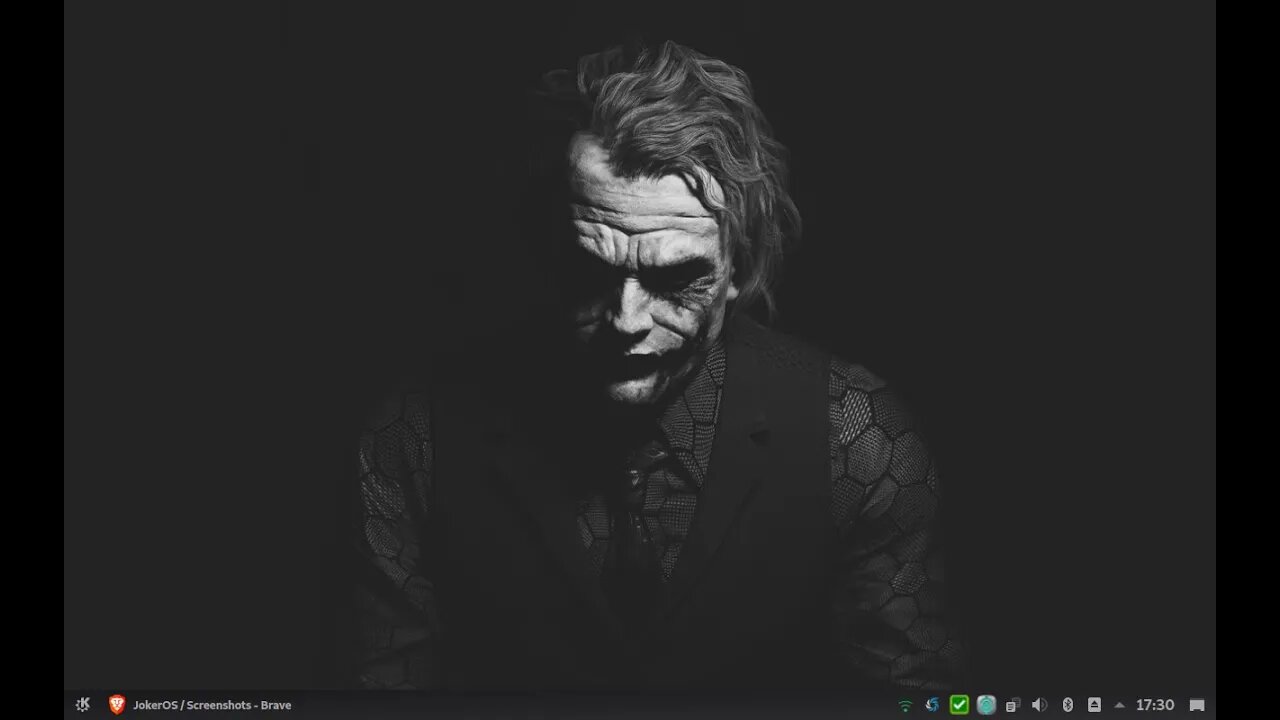The width and height of the screenshot is (1280, 720).
Task: Click the blue swirl tray icon
Action: [932, 705]
